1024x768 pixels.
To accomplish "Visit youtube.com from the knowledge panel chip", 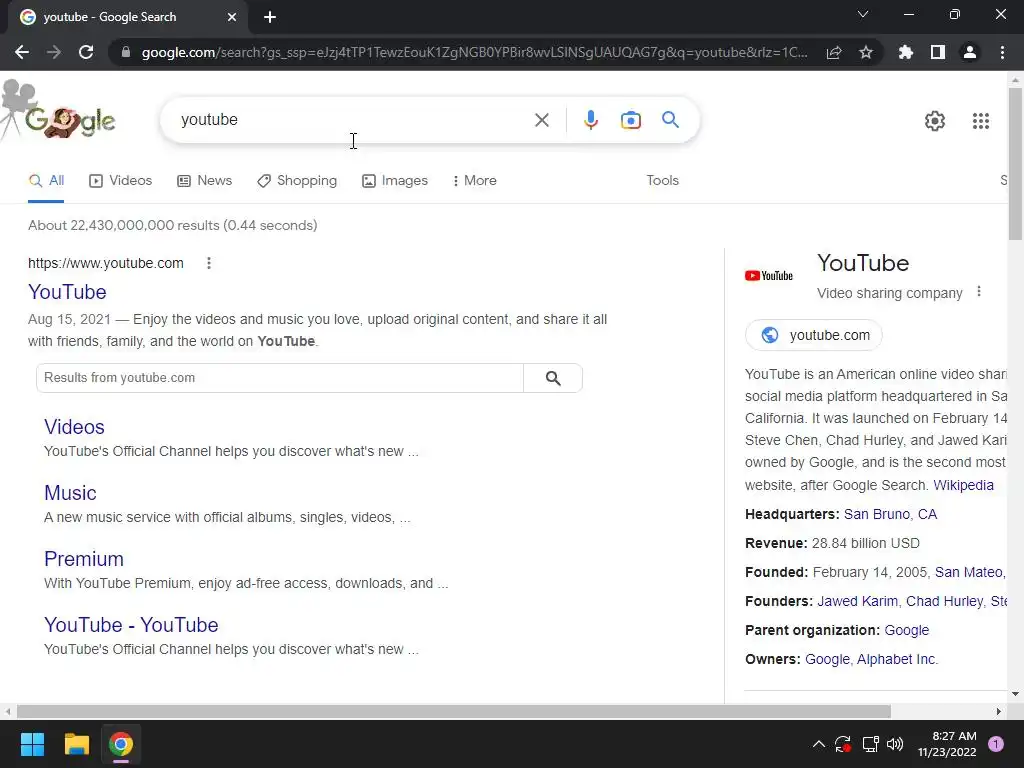I will (814, 335).
